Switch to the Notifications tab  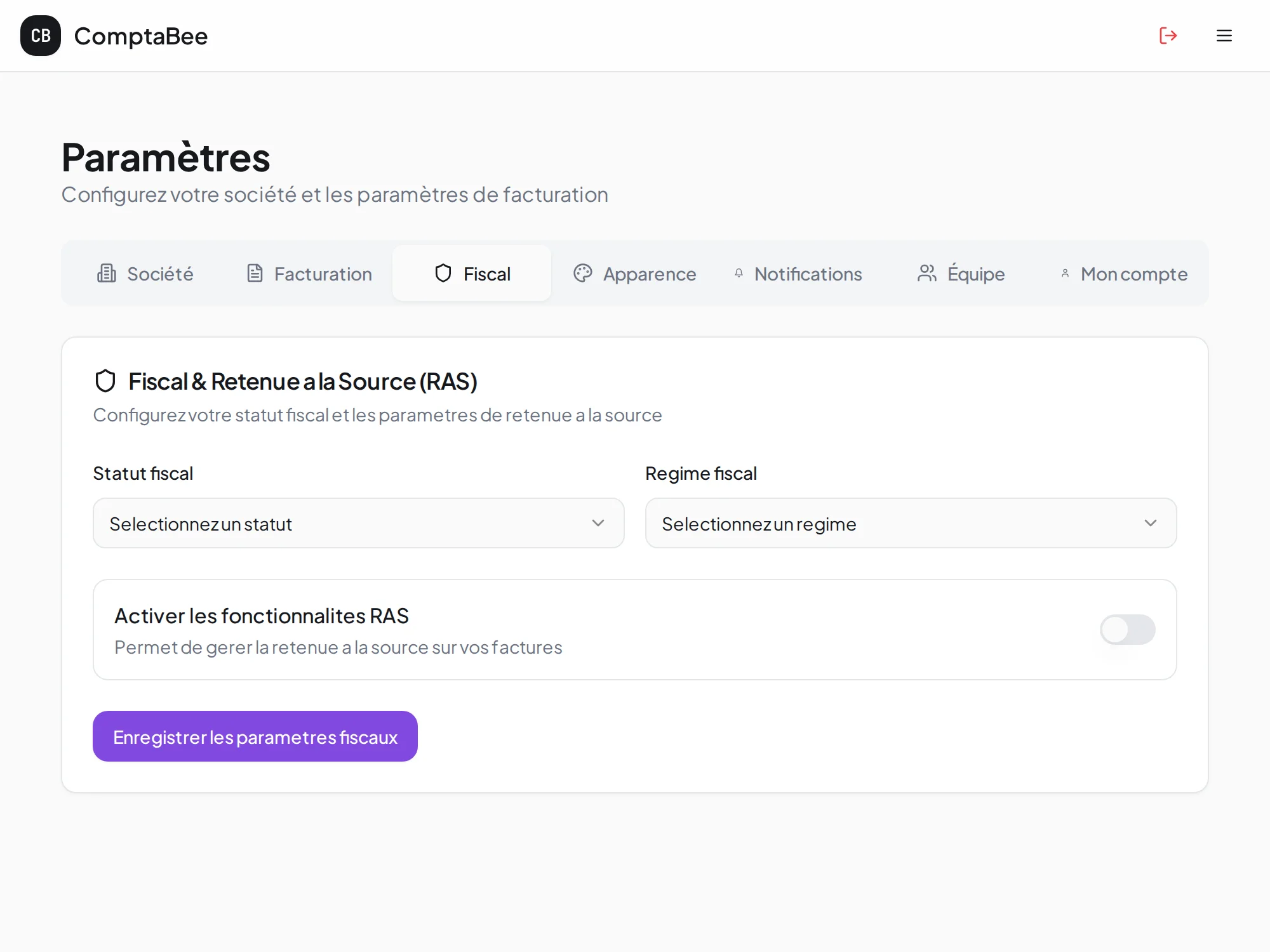(808, 274)
